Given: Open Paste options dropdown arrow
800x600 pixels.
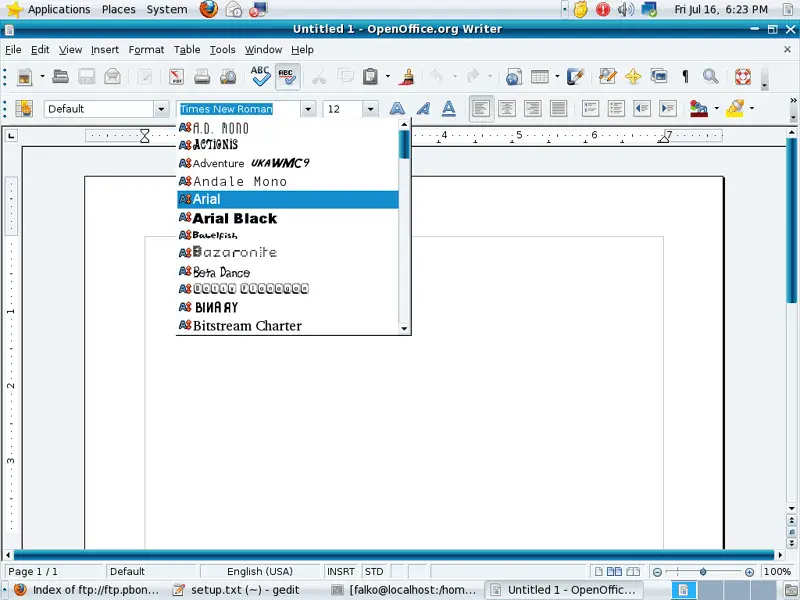Looking at the screenshot, I should [388, 77].
